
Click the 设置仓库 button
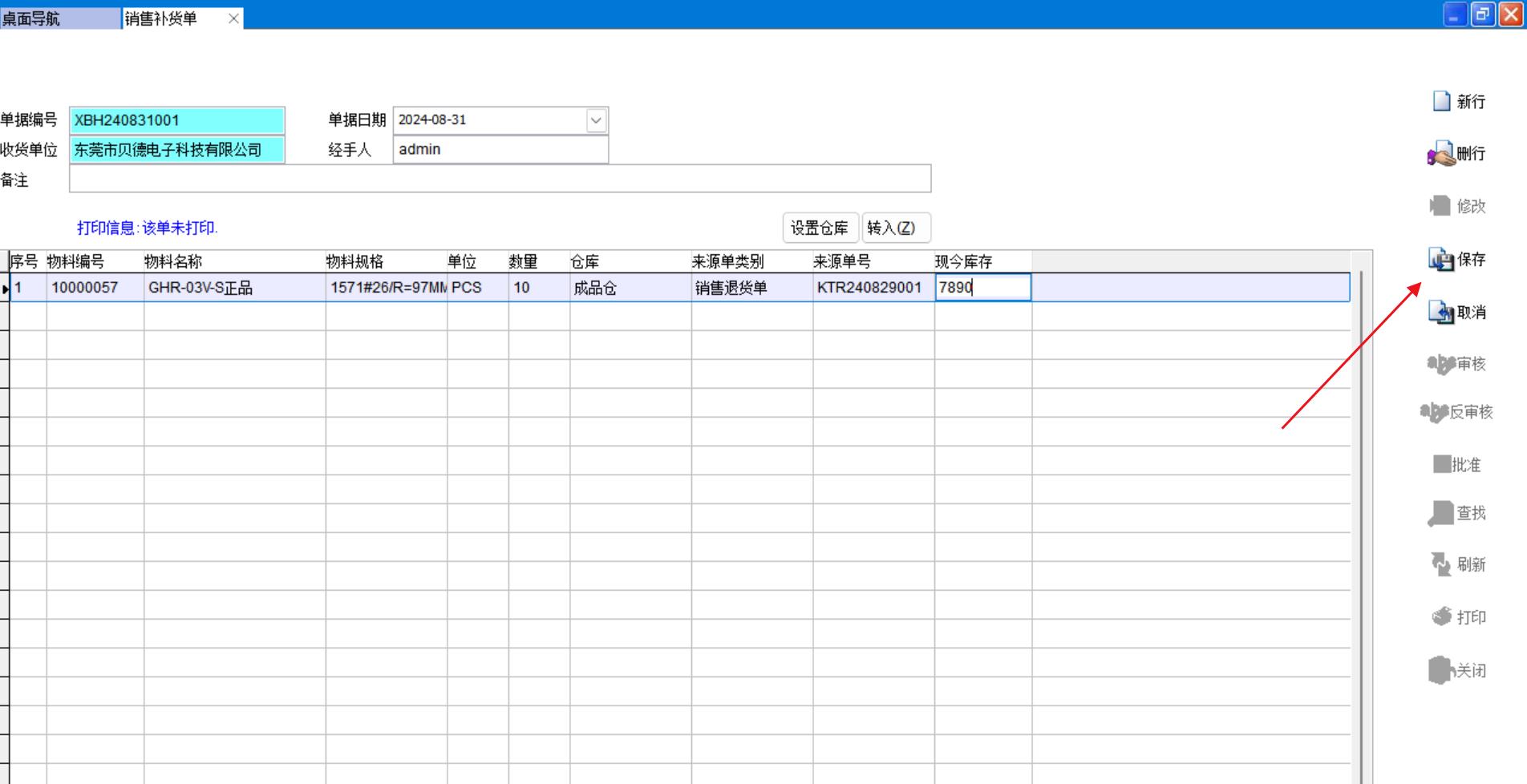819,228
